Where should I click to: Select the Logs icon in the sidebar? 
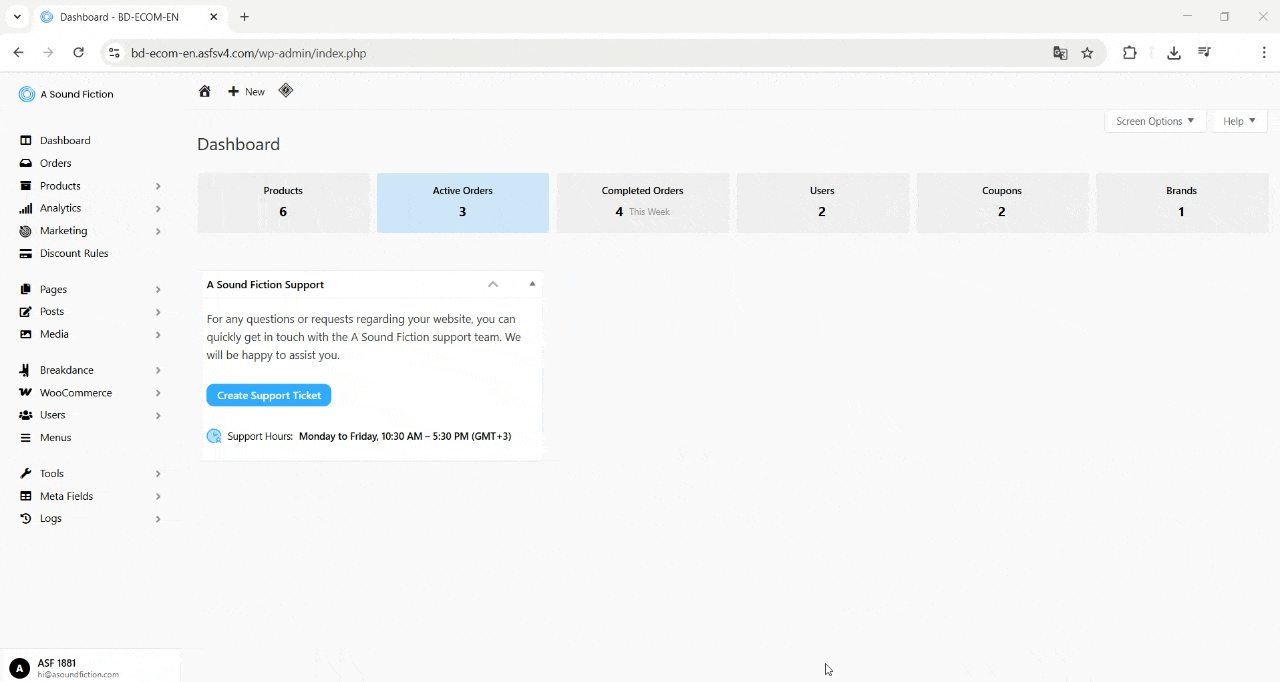coord(25,518)
